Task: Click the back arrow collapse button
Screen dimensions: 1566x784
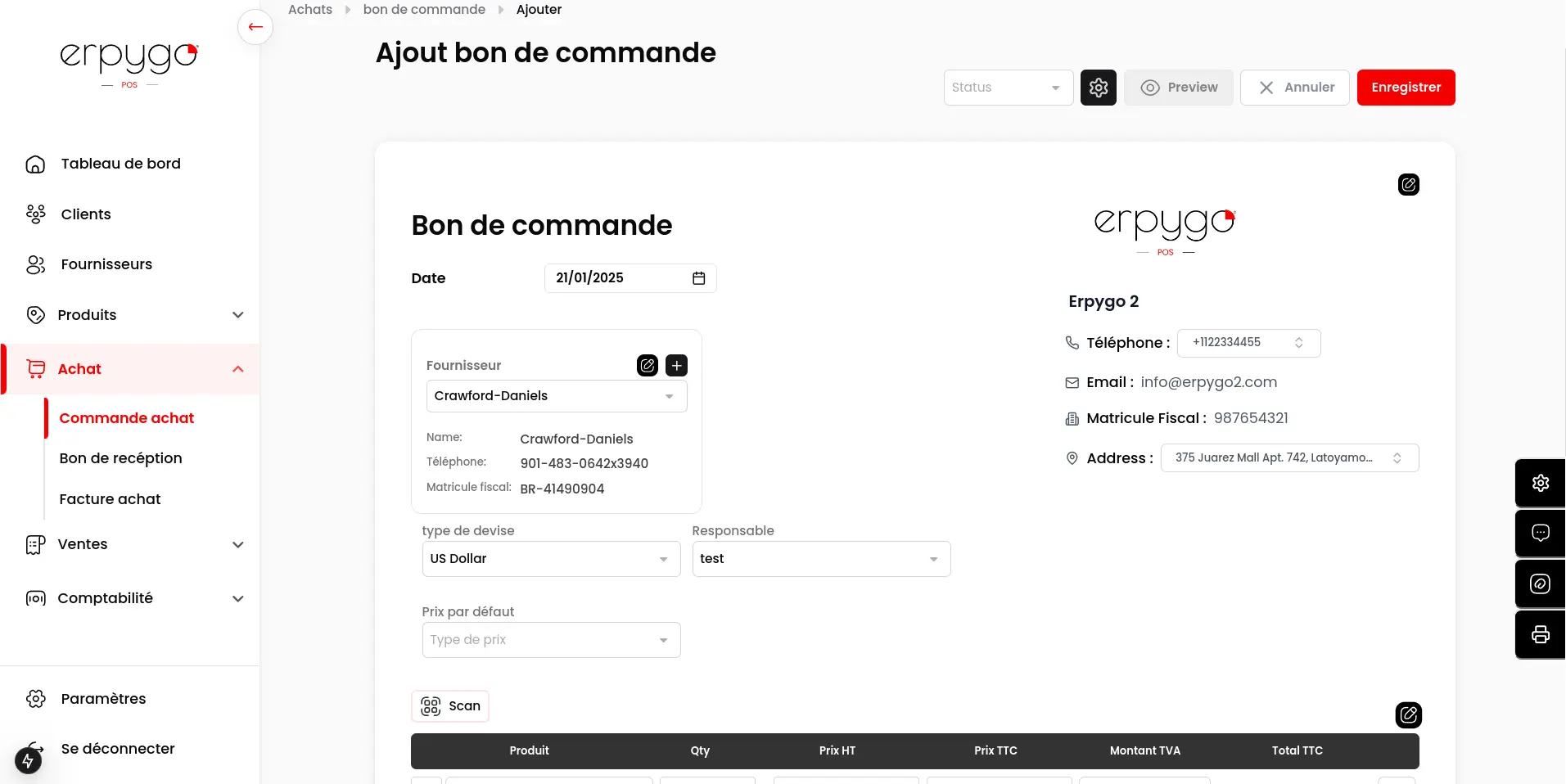Action: click(x=255, y=27)
